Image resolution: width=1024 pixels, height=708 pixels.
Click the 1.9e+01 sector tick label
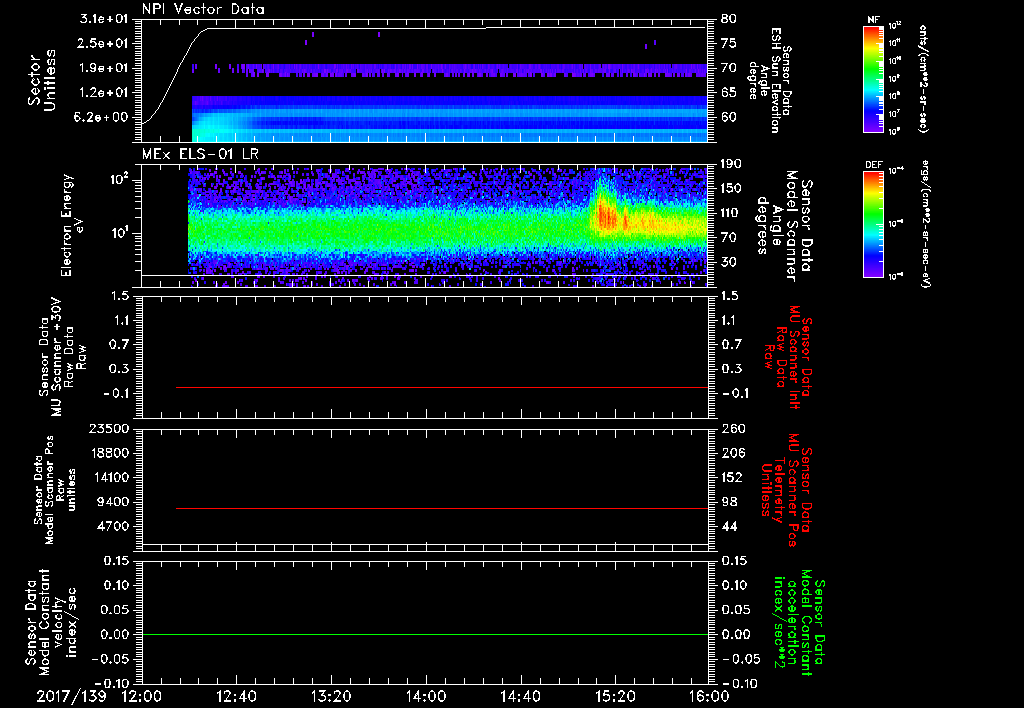tap(104, 68)
